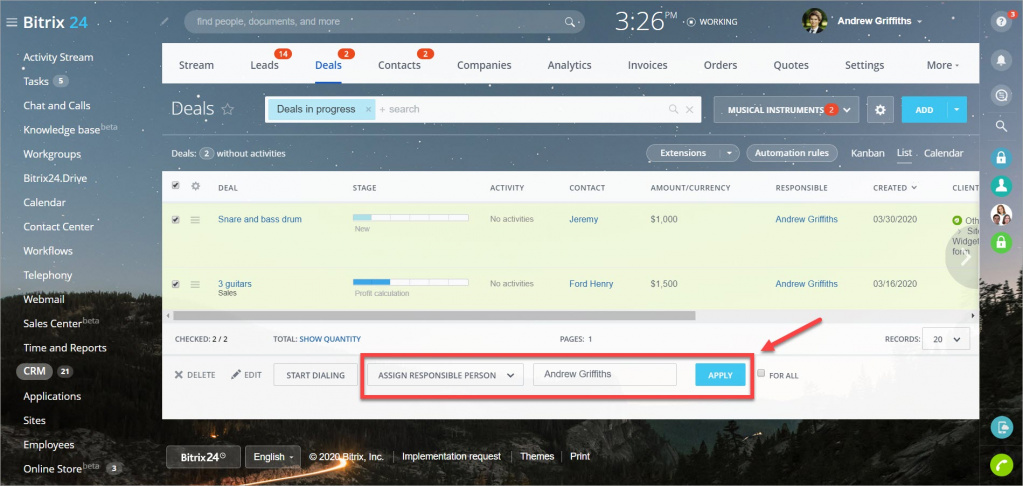
Task: Open Snare and bass drum deal link
Action: click(x=260, y=219)
